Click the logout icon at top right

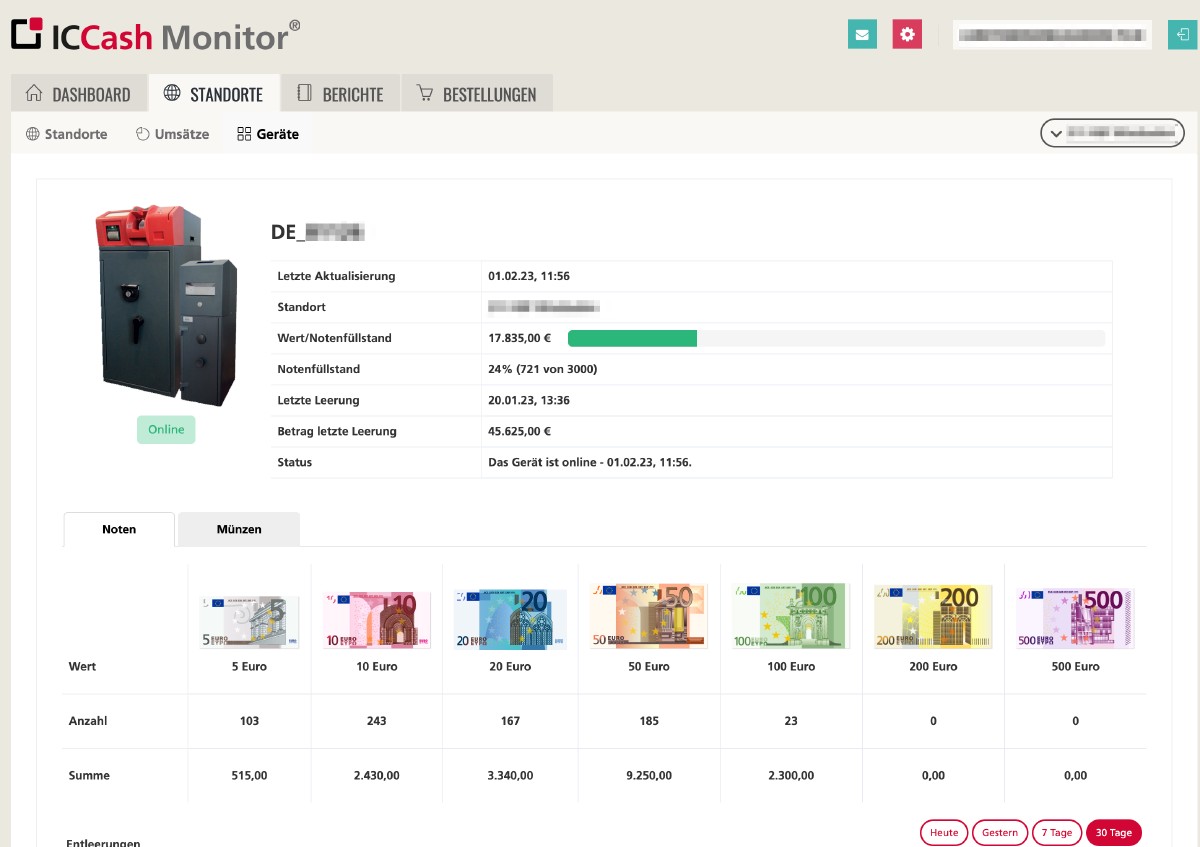click(1181, 34)
